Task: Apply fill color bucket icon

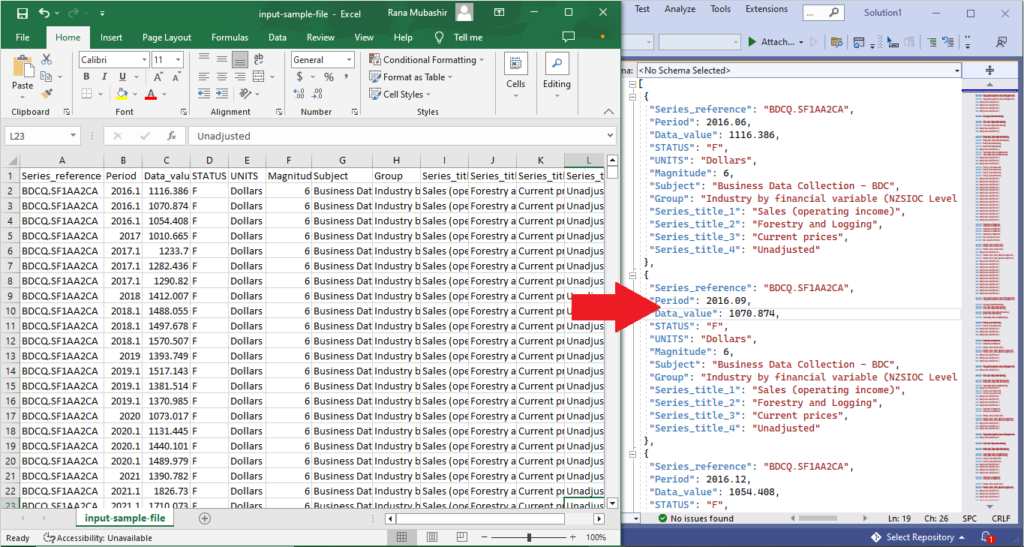Action: (121, 94)
